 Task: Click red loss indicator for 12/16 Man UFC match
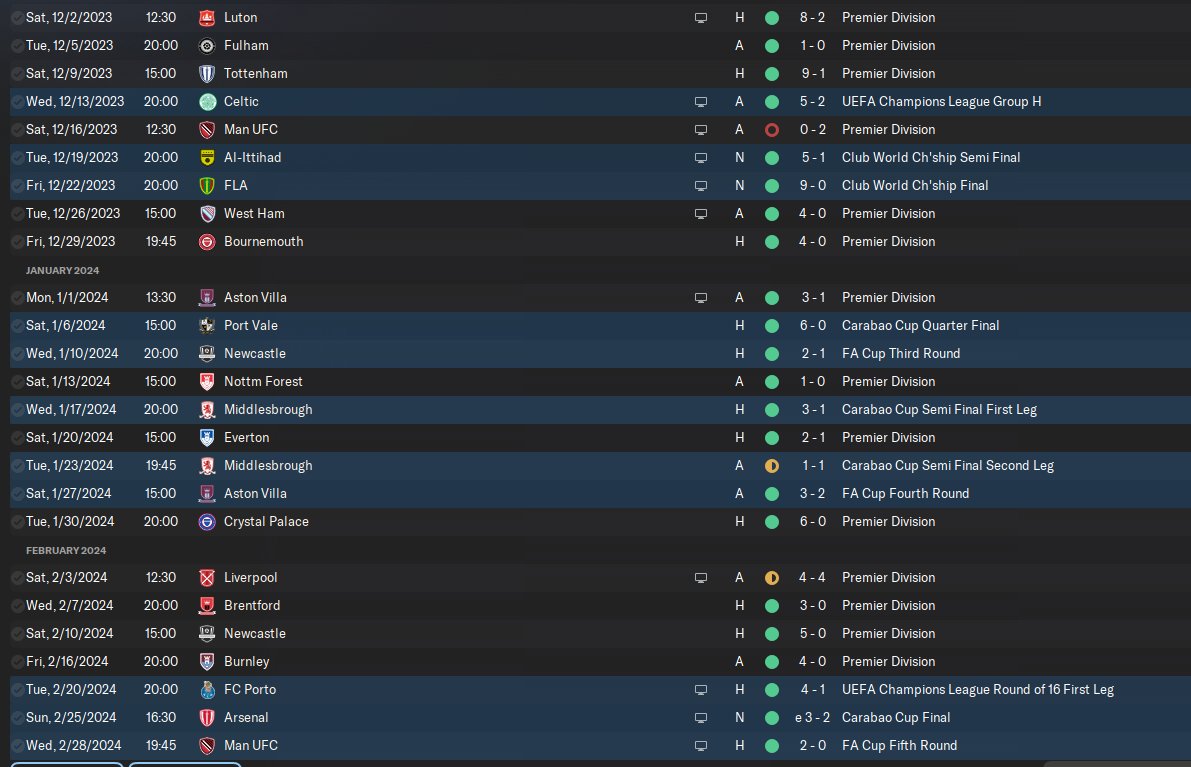click(x=771, y=129)
